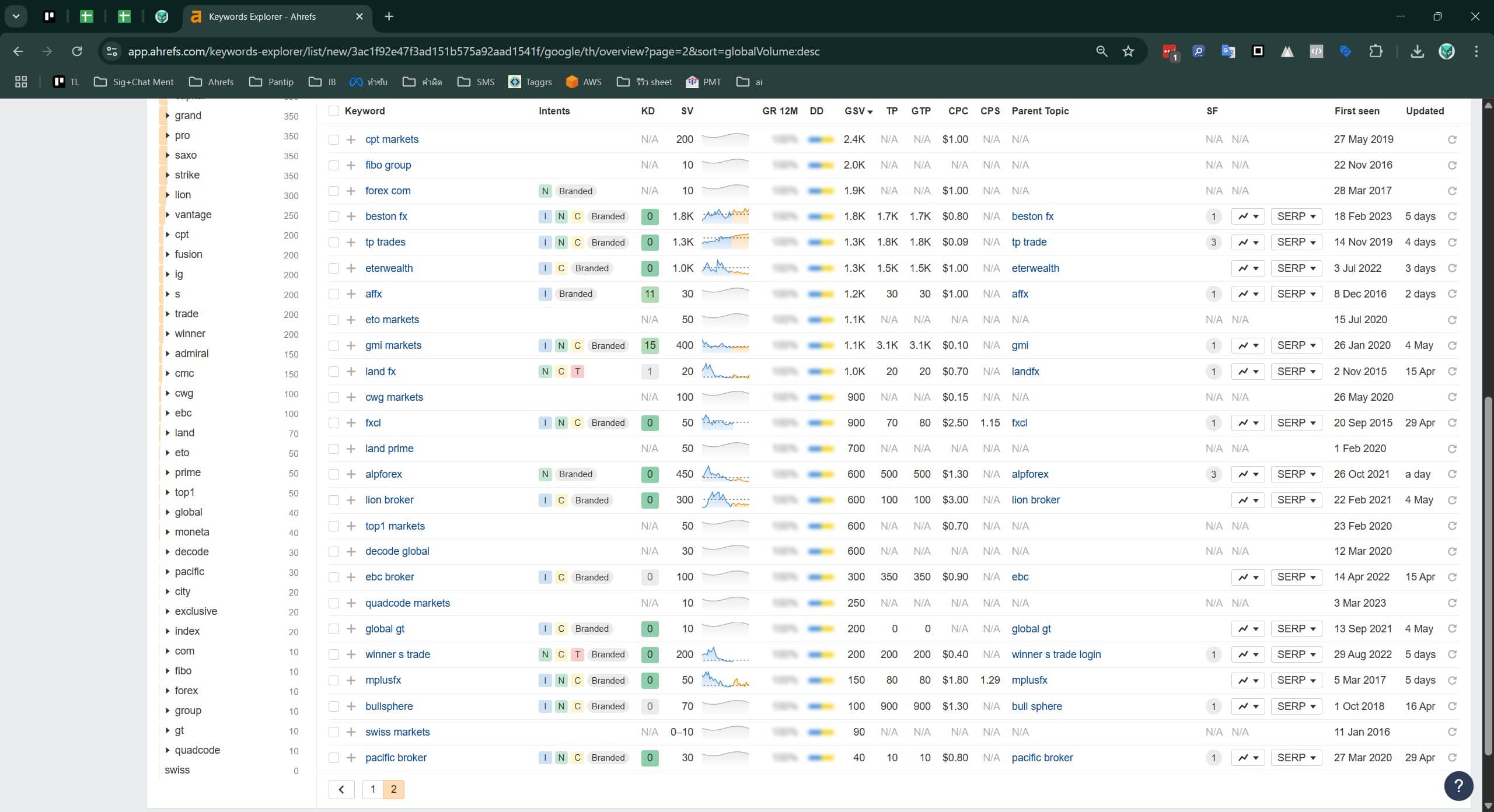Image resolution: width=1494 pixels, height=812 pixels.
Task: Open the land prime keyword link
Action: (x=389, y=449)
